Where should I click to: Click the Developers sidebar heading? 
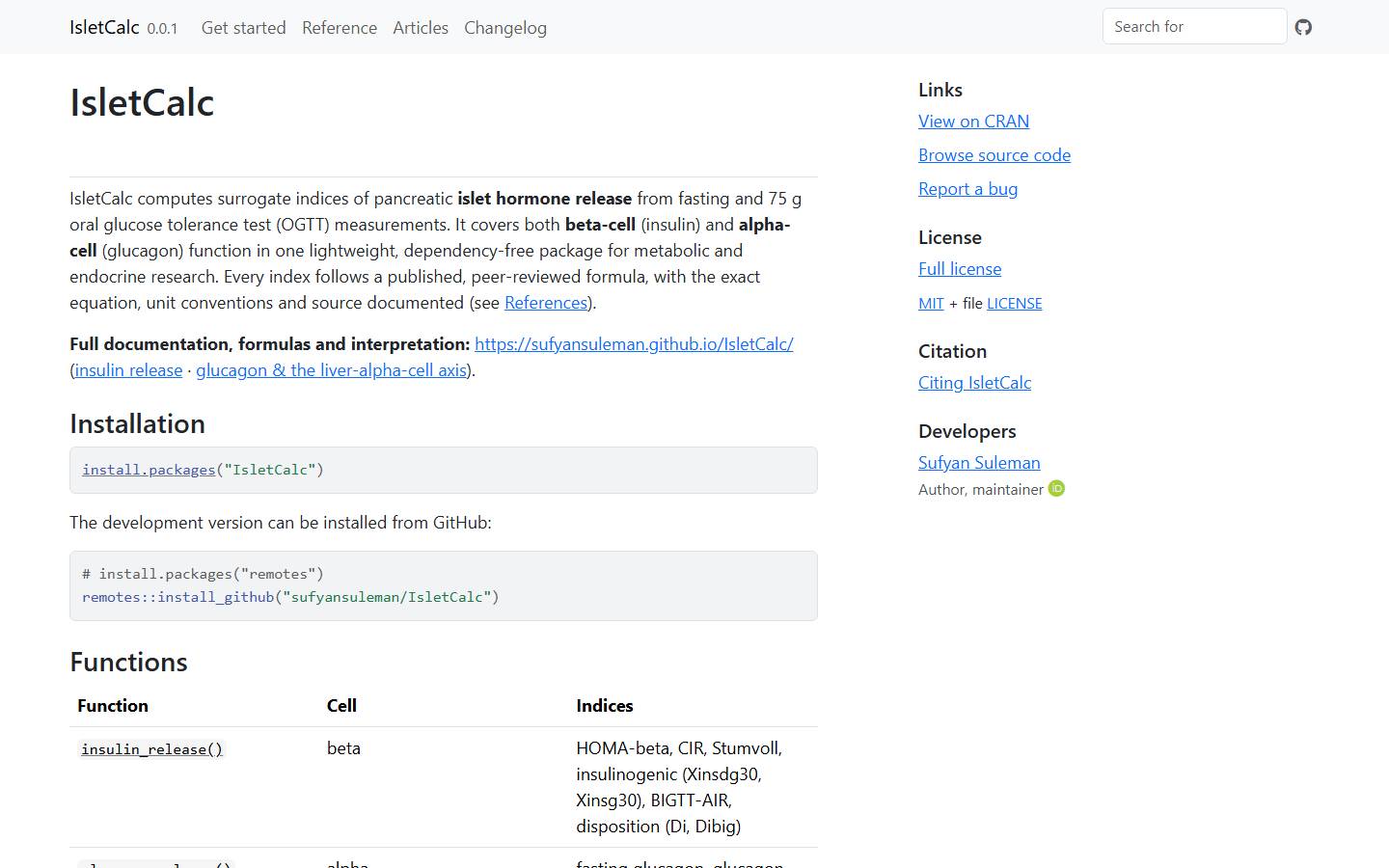point(967,431)
